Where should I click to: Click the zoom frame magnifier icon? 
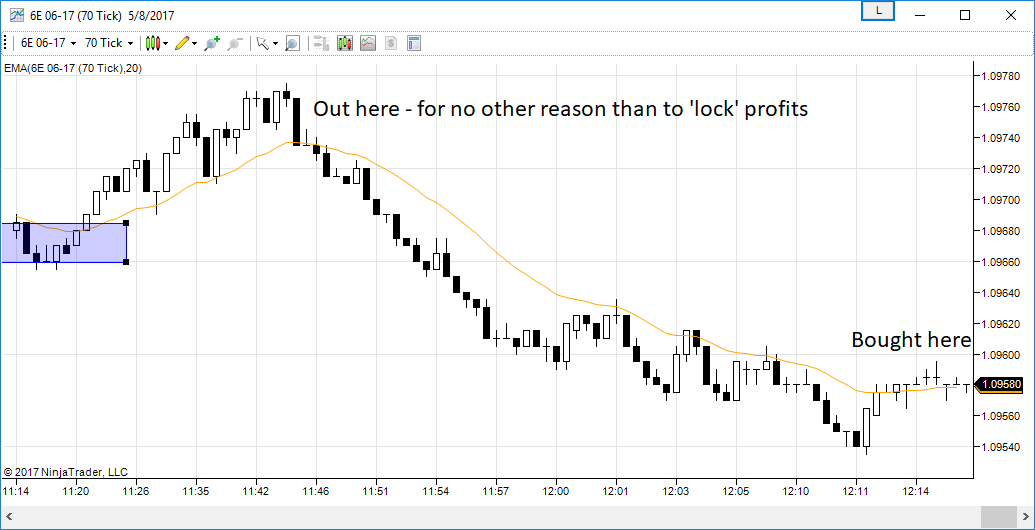[x=292, y=44]
